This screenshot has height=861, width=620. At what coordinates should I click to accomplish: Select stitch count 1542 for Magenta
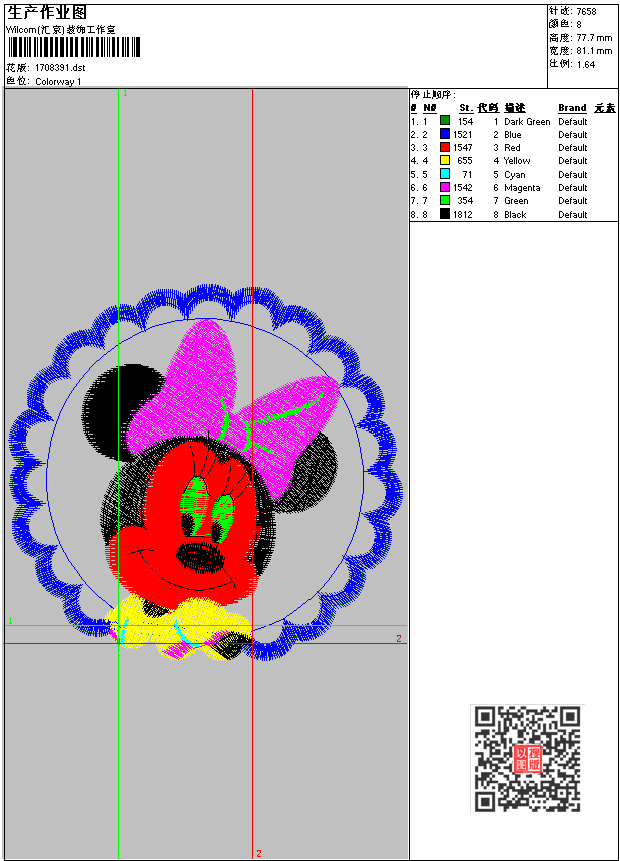[x=462, y=188]
